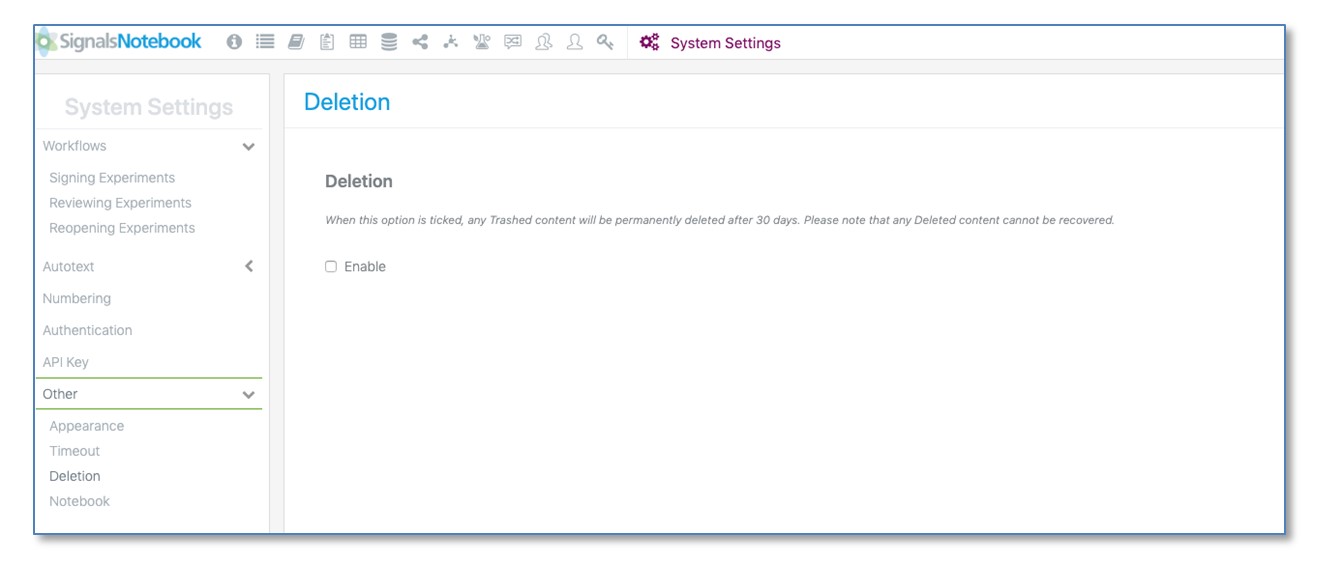Collapse the Workflows section chevron
The width and height of the screenshot is (1318, 565).
pyautogui.click(x=249, y=147)
